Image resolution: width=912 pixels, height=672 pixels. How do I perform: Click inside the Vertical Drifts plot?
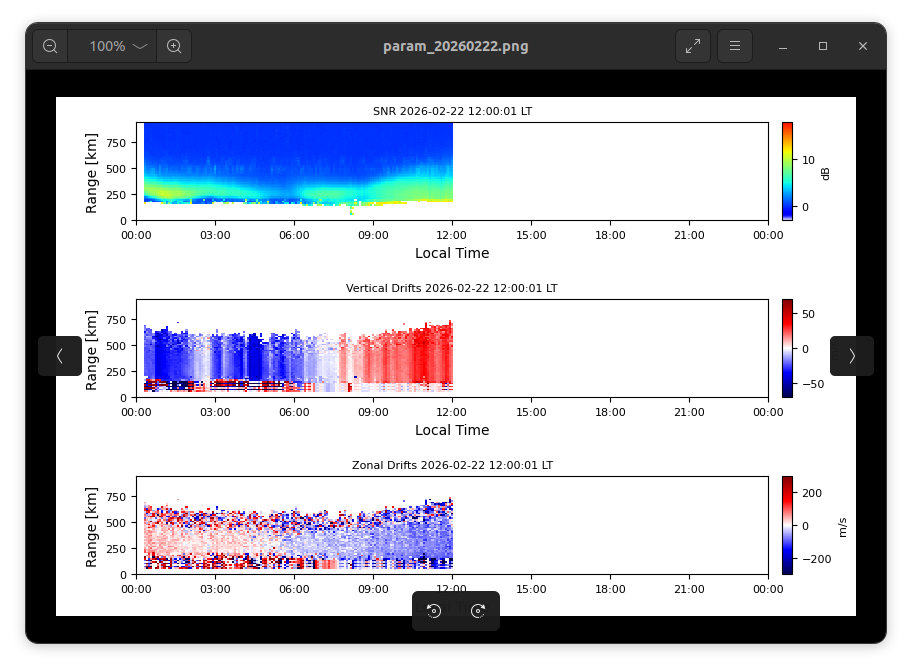[x=298, y=350]
